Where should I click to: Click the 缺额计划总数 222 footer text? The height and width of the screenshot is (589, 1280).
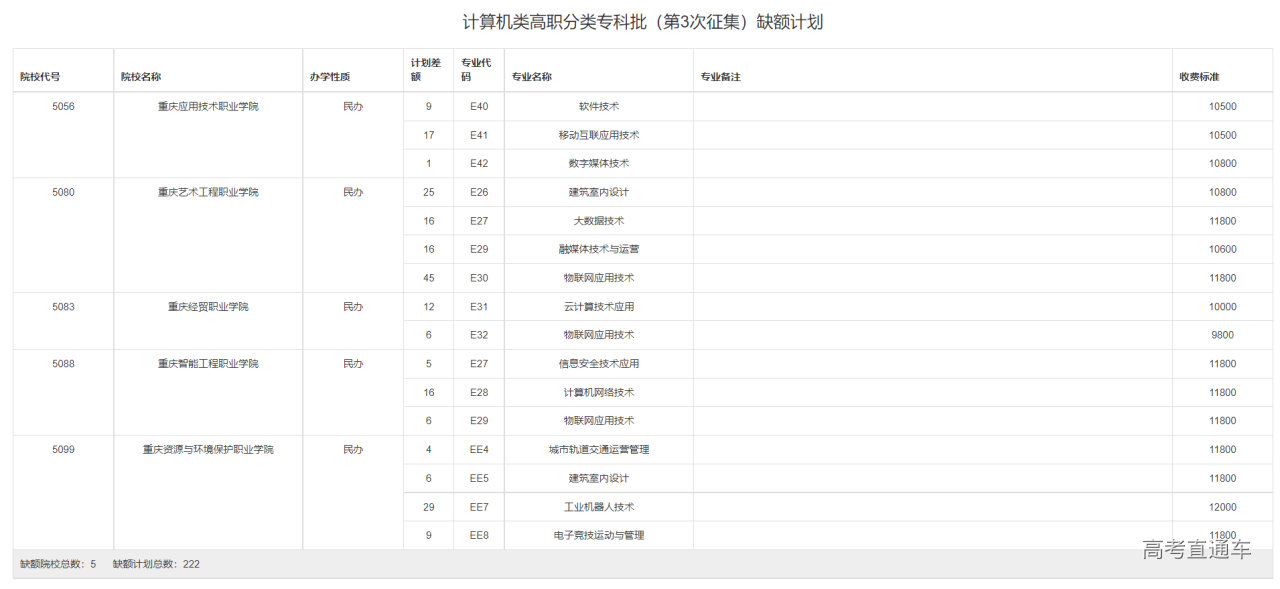coord(156,564)
